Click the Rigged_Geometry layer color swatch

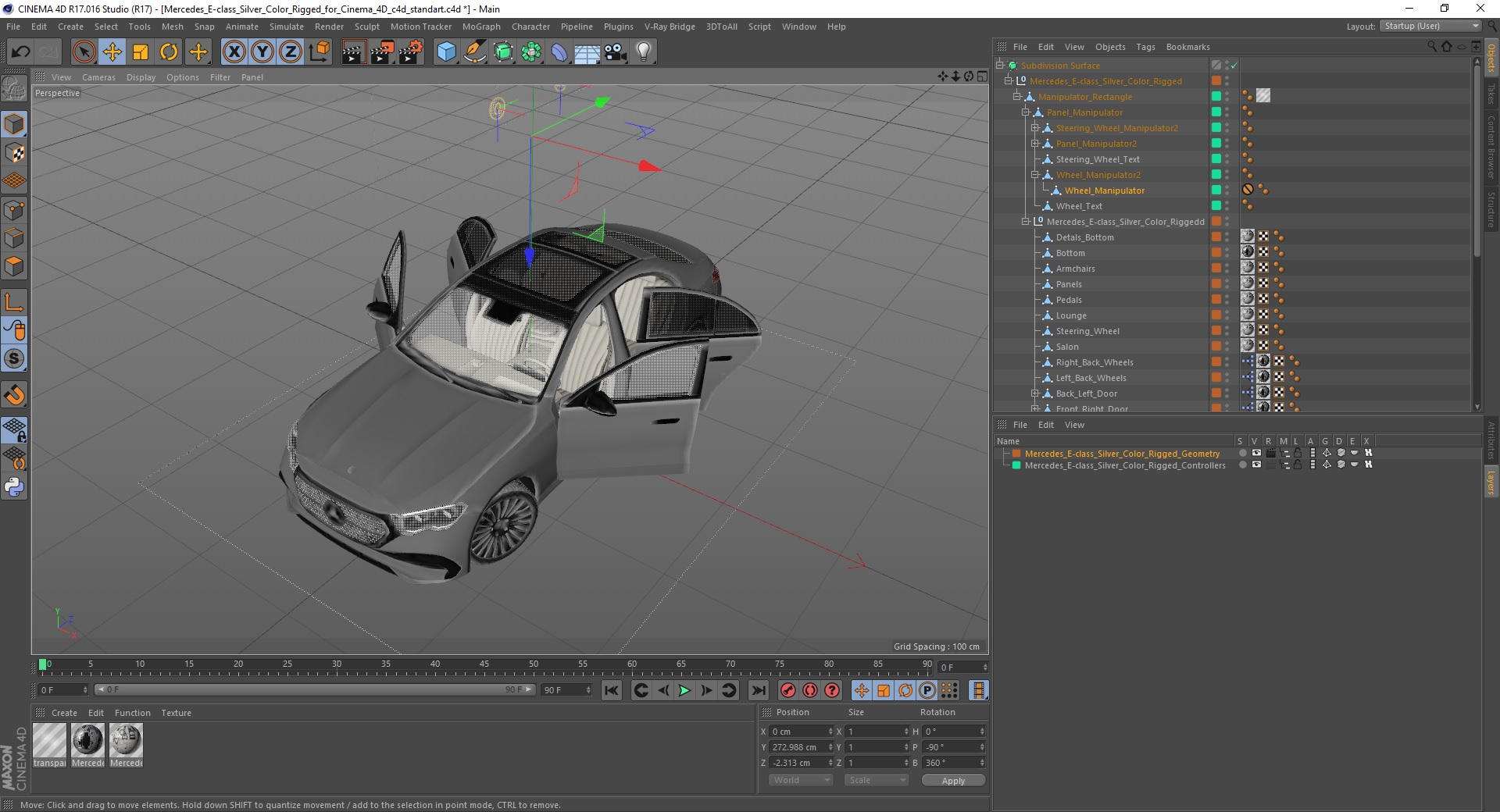[x=1016, y=454]
